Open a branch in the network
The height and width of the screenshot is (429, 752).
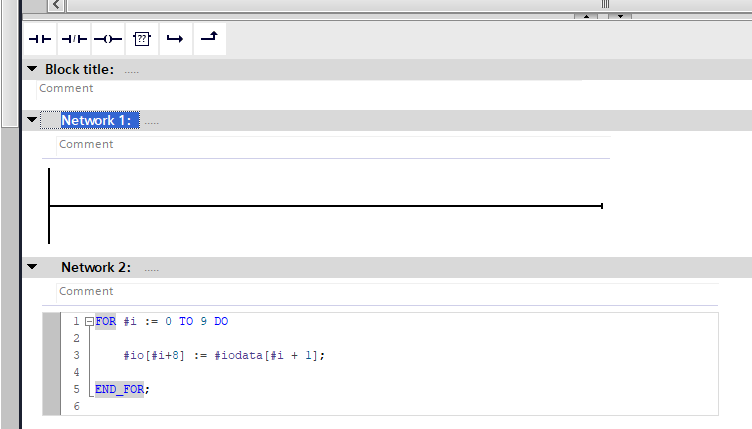pos(176,39)
